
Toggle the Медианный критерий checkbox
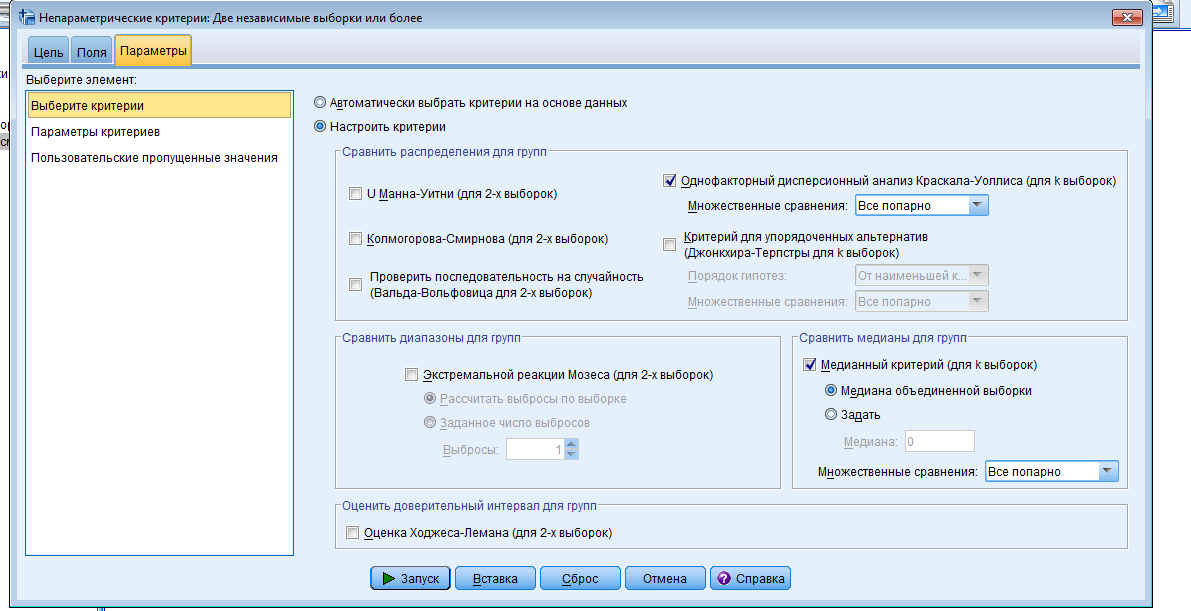[809, 365]
